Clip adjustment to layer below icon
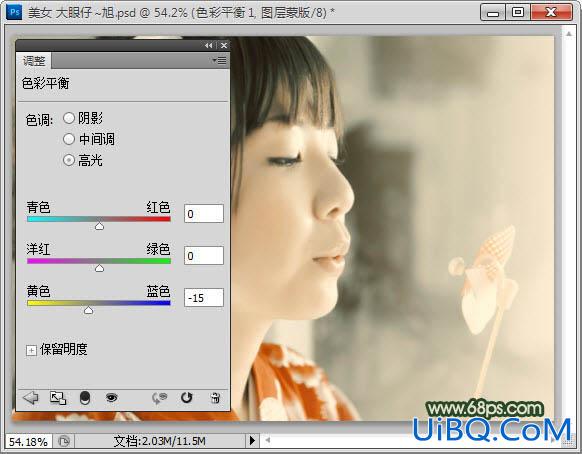This screenshot has width=582, height=454. click(85, 398)
